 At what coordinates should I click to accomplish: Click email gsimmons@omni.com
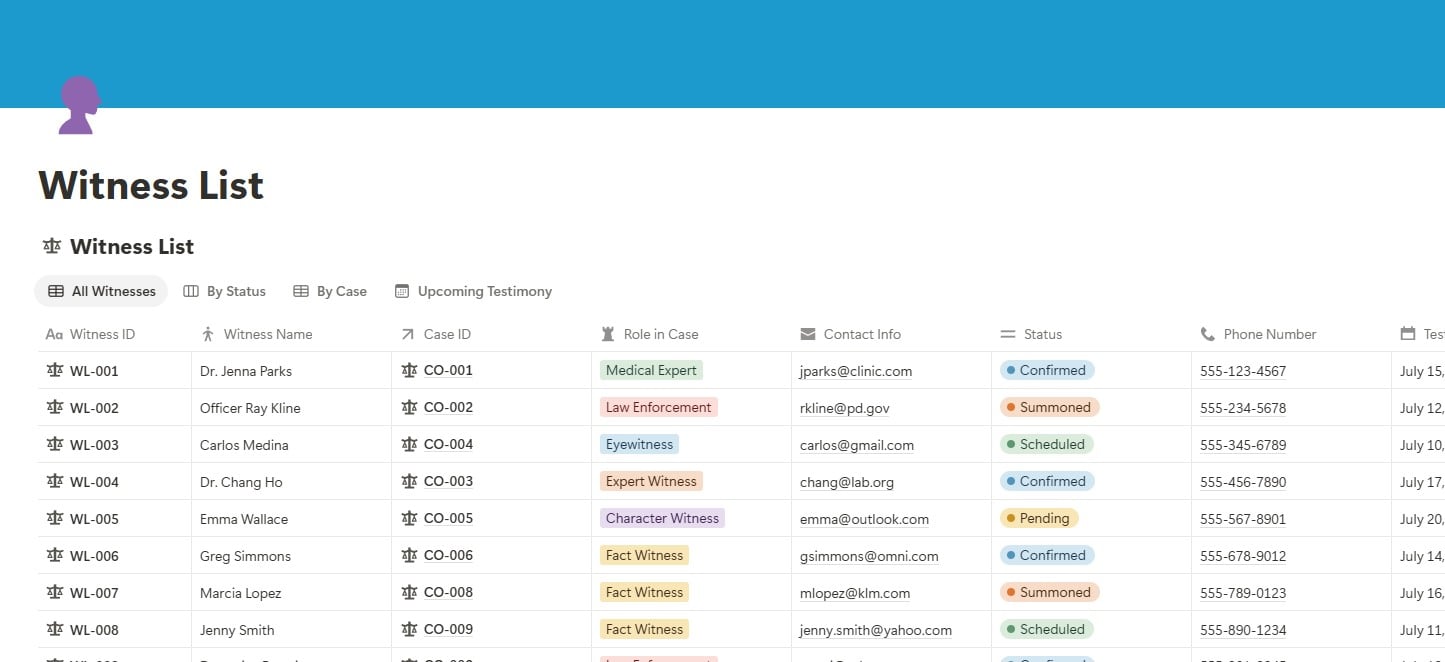click(869, 556)
